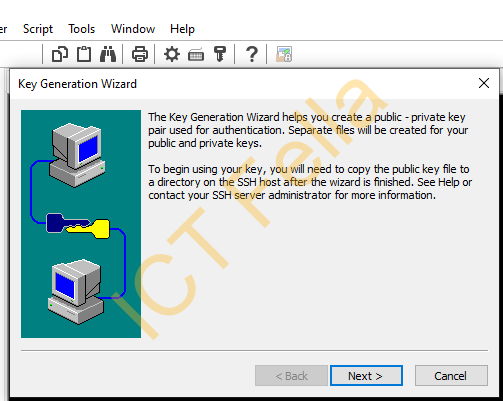This screenshot has width=503, height=401.
Task: Open the Tools menu
Action: coord(82,29)
